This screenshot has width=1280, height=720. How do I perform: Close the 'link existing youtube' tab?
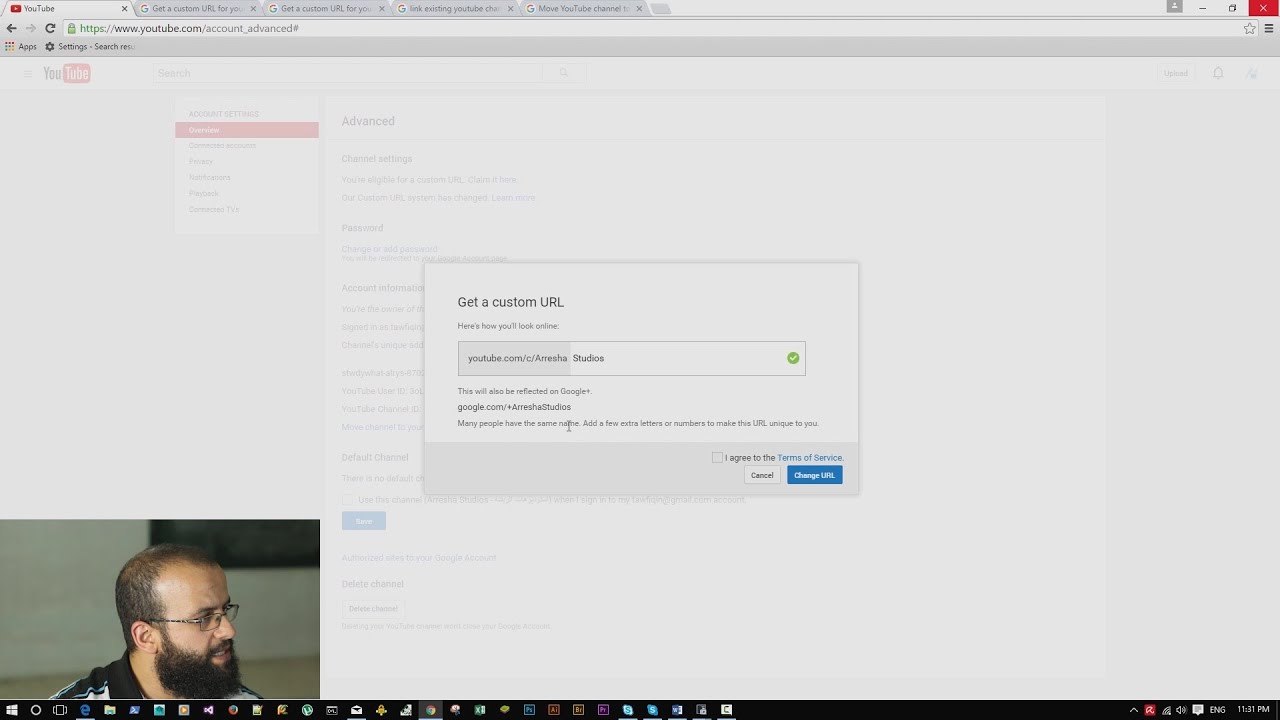point(510,9)
